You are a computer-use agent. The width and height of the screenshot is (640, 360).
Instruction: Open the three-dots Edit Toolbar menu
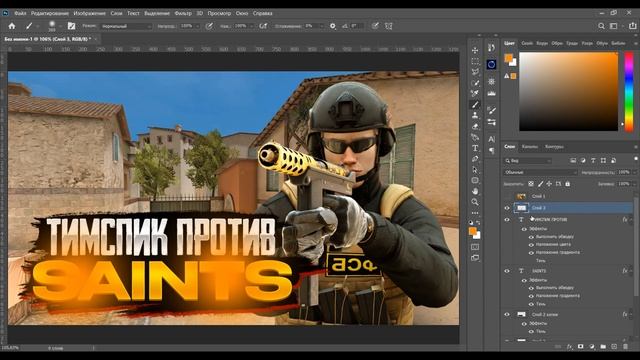coord(475,213)
